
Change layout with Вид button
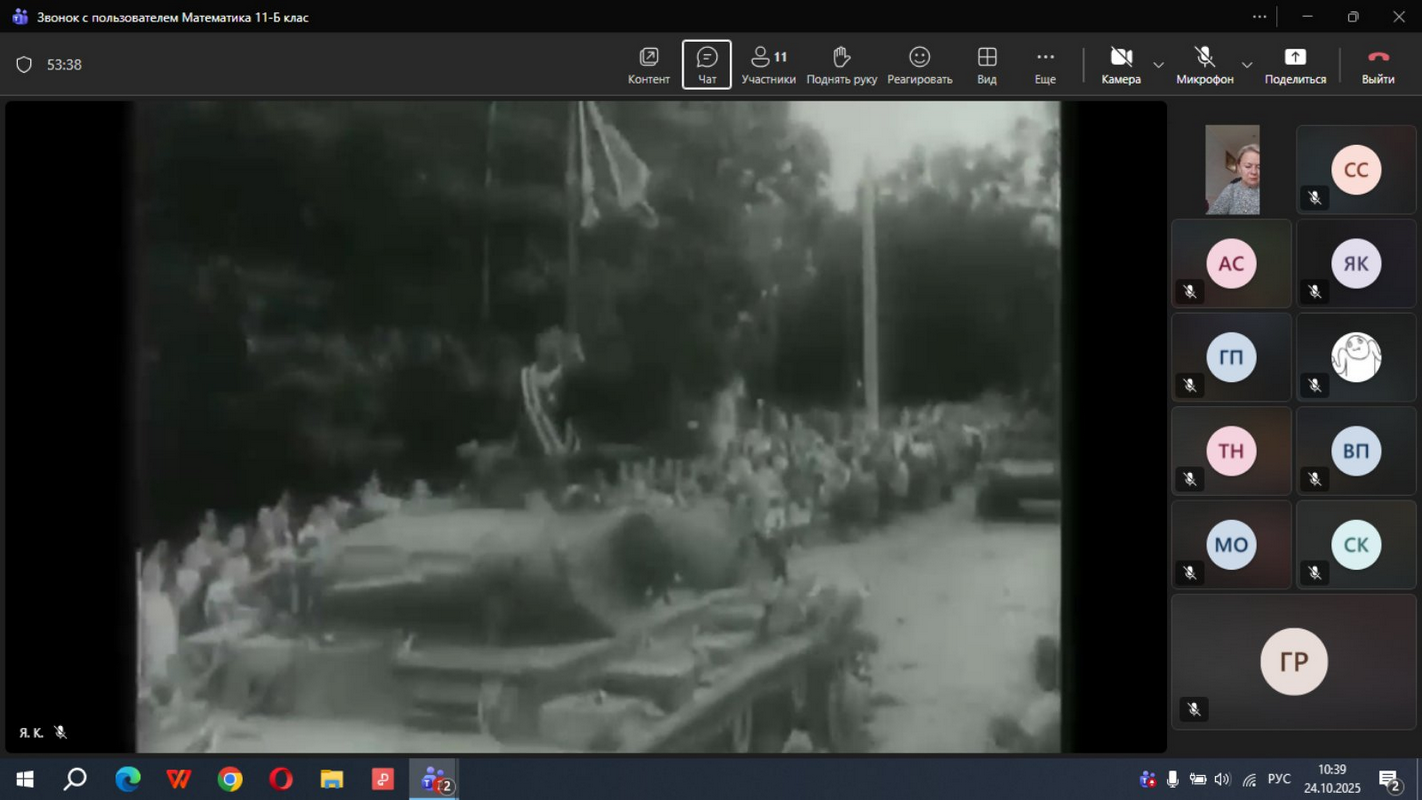[x=986, y=65]
